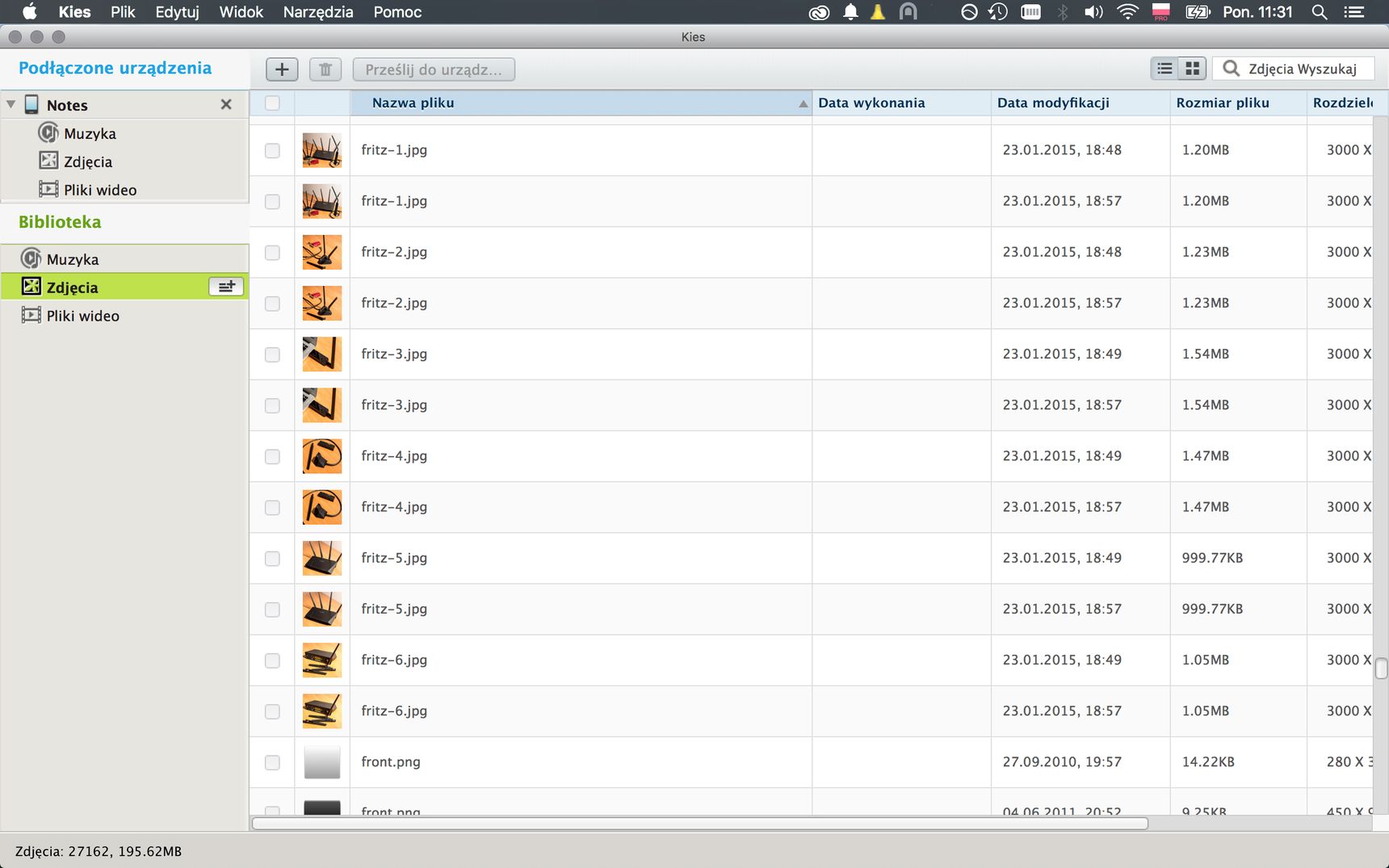The image size is (1389, 868).
Task: Click the add files plus button
Action: (282, 69)
